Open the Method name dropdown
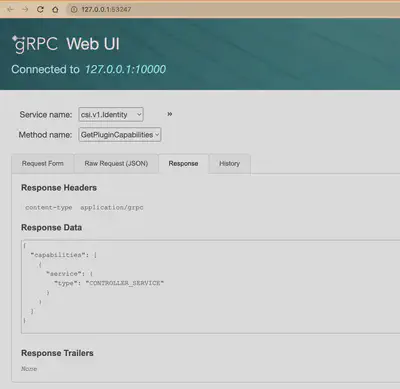The width and height of the screenshot is (400, 389). point(120,135)
